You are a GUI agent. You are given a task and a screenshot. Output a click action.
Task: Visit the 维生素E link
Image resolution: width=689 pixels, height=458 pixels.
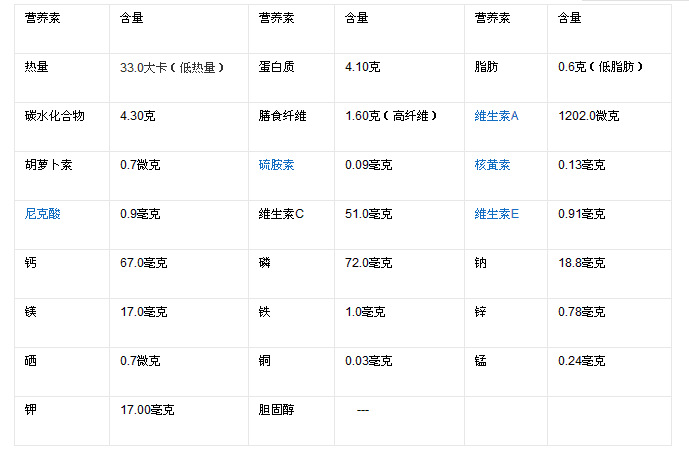coord(497,214)
